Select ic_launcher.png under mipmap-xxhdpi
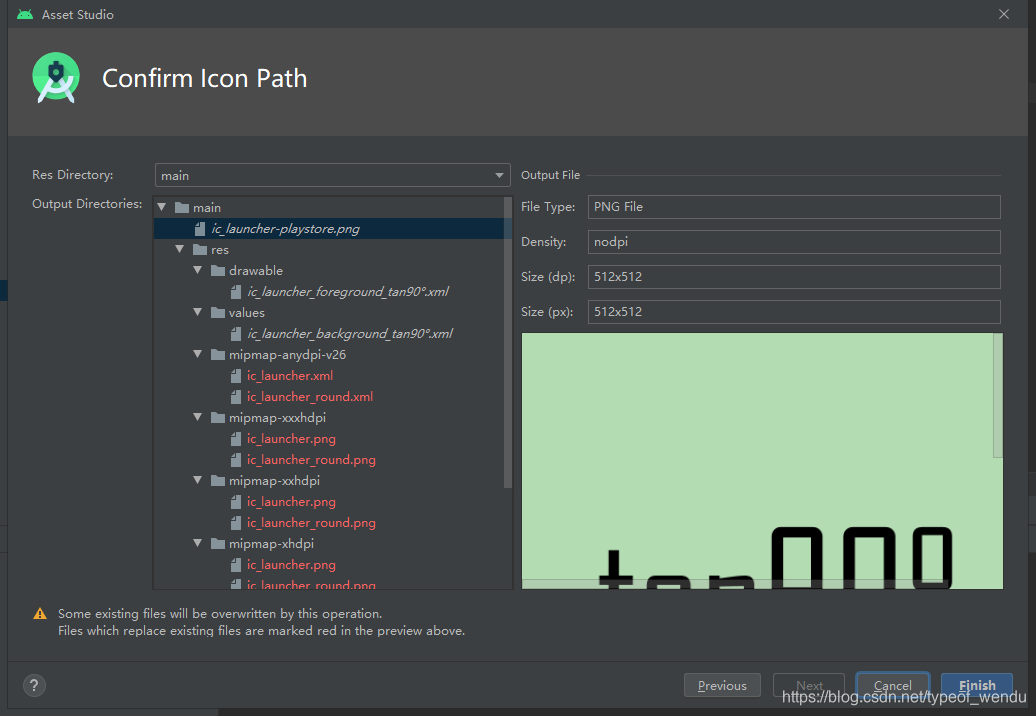The image size is (1036, 716). [x=291, y=502]
